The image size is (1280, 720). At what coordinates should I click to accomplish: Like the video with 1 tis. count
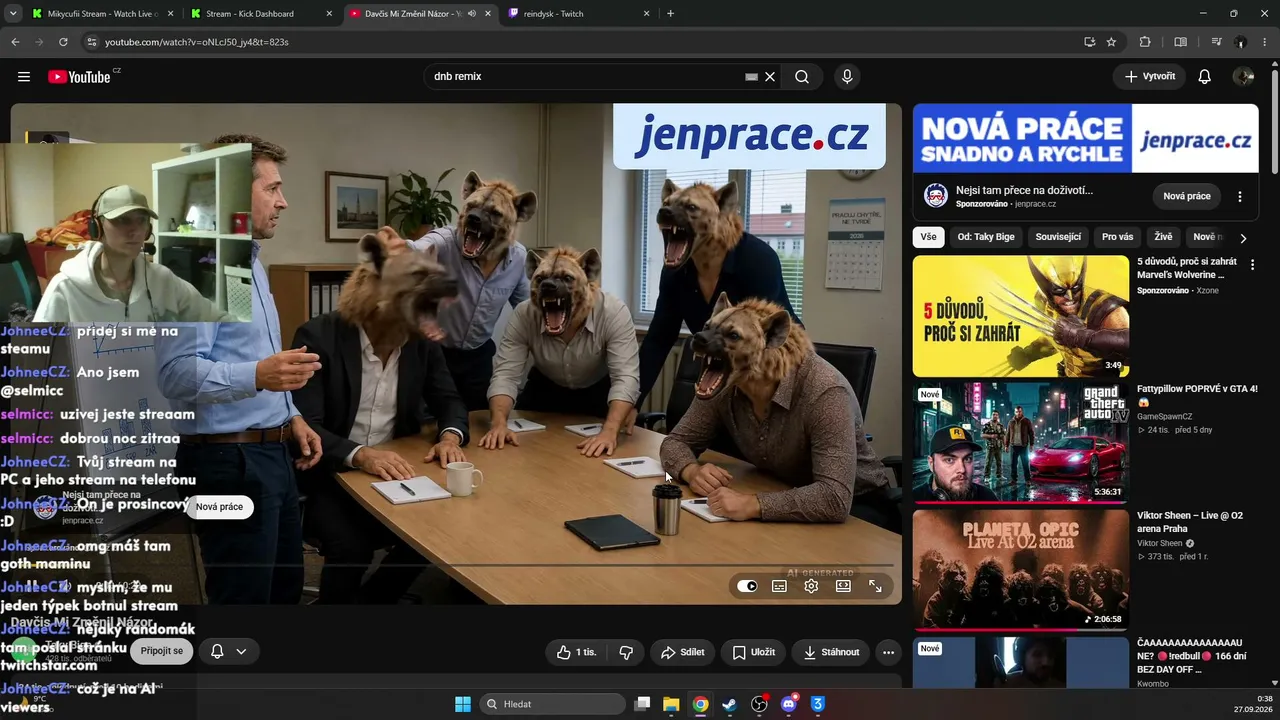pos(577,652)
